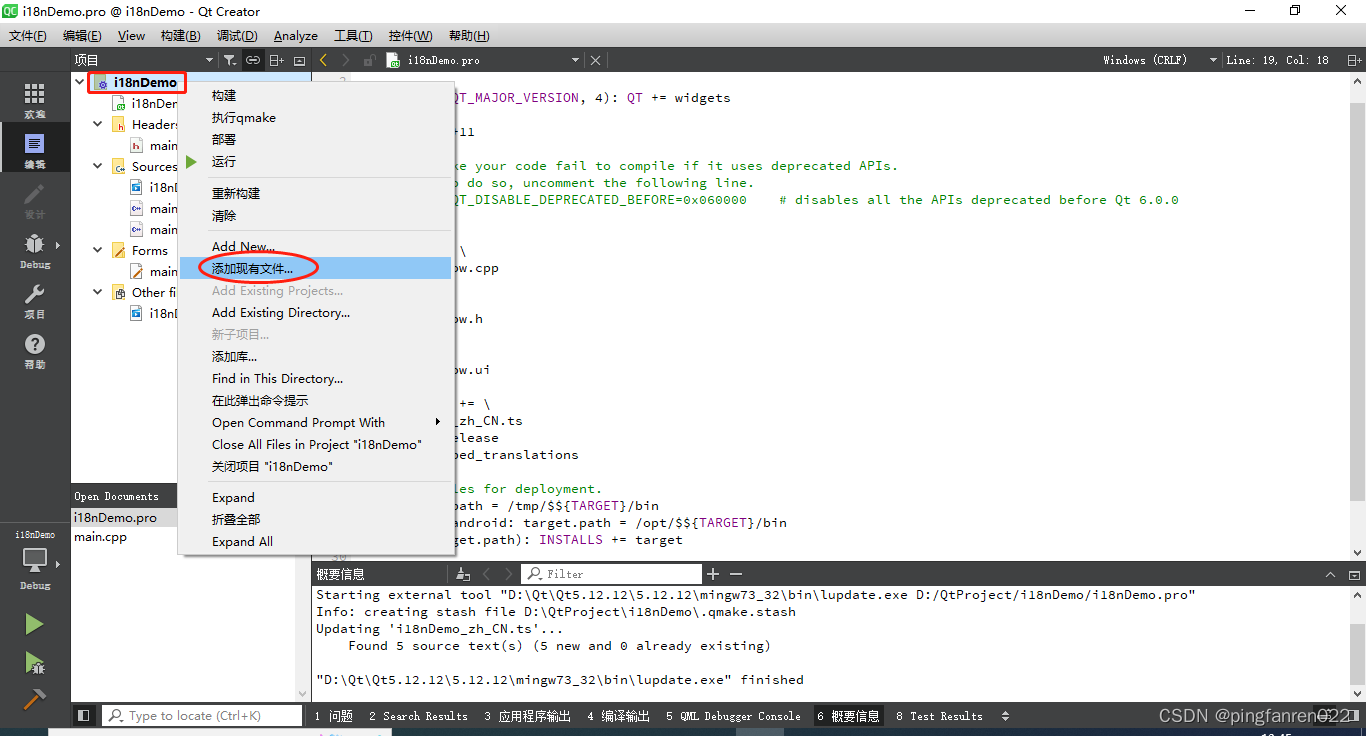Viewport: 1366px width, 736px height.
Task: Open the 构建(B) menu
Action: (180, 36)
